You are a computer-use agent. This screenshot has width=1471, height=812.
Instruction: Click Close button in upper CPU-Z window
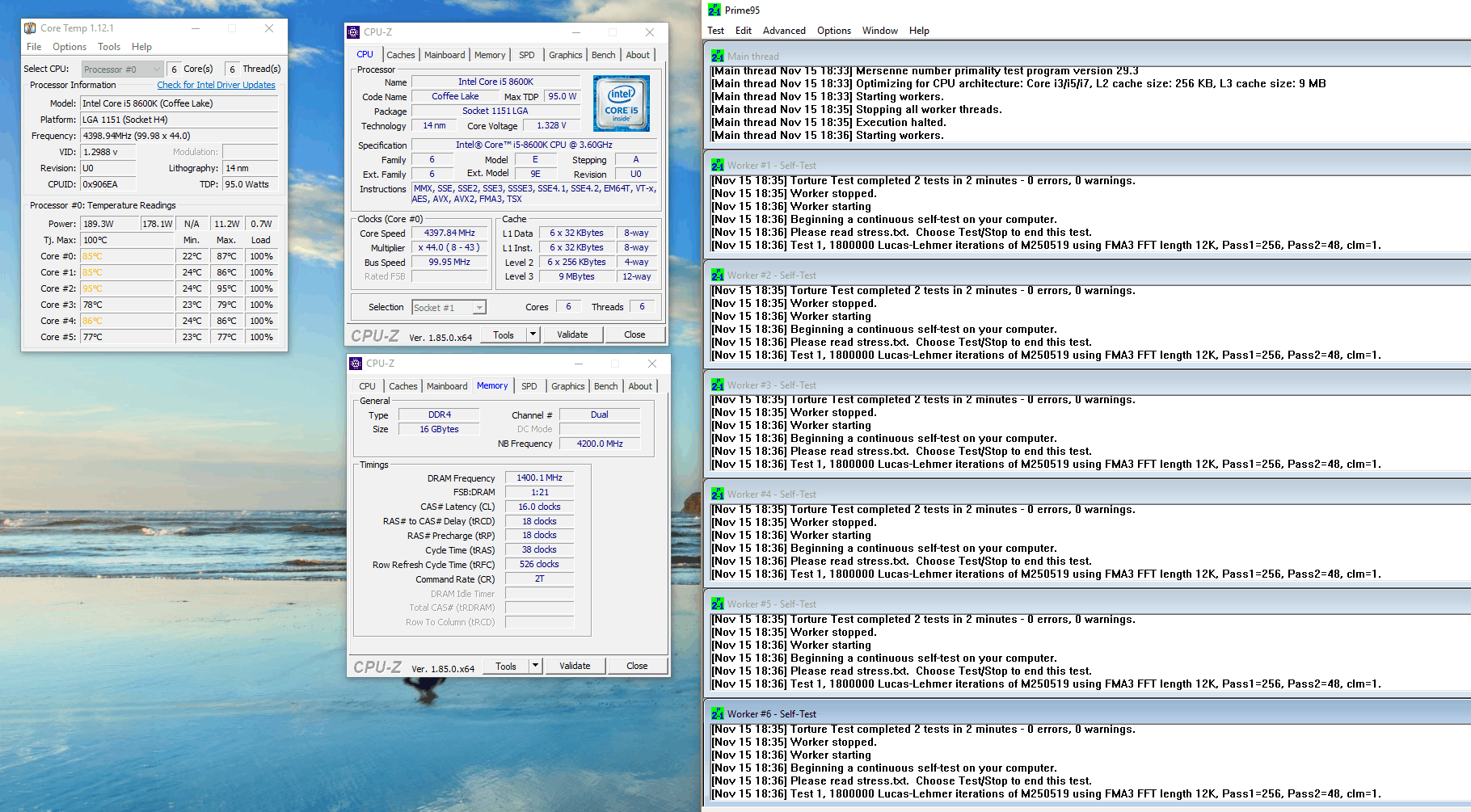(x=634, y=334)
